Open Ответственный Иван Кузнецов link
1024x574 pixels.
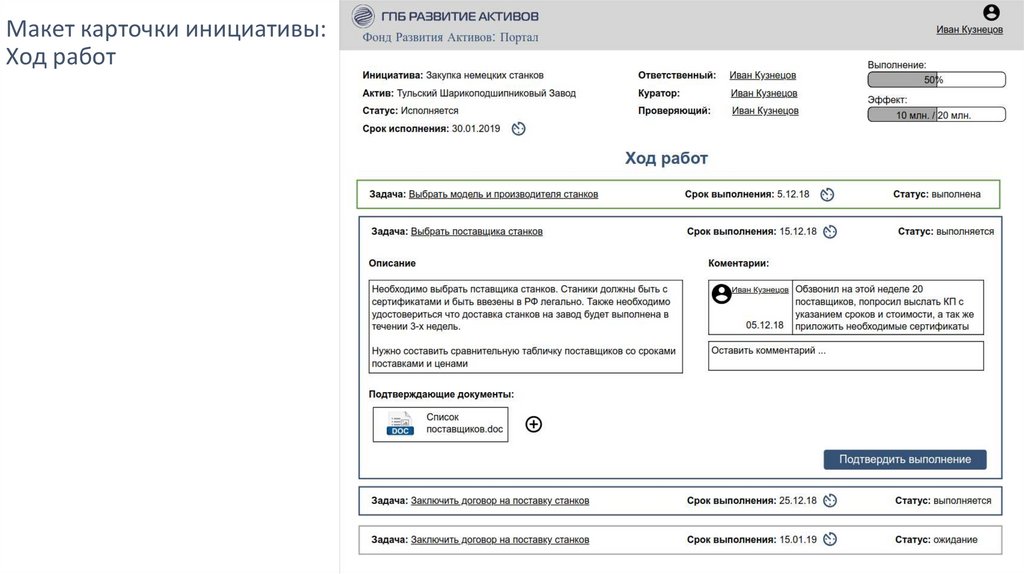click(762, 75)
